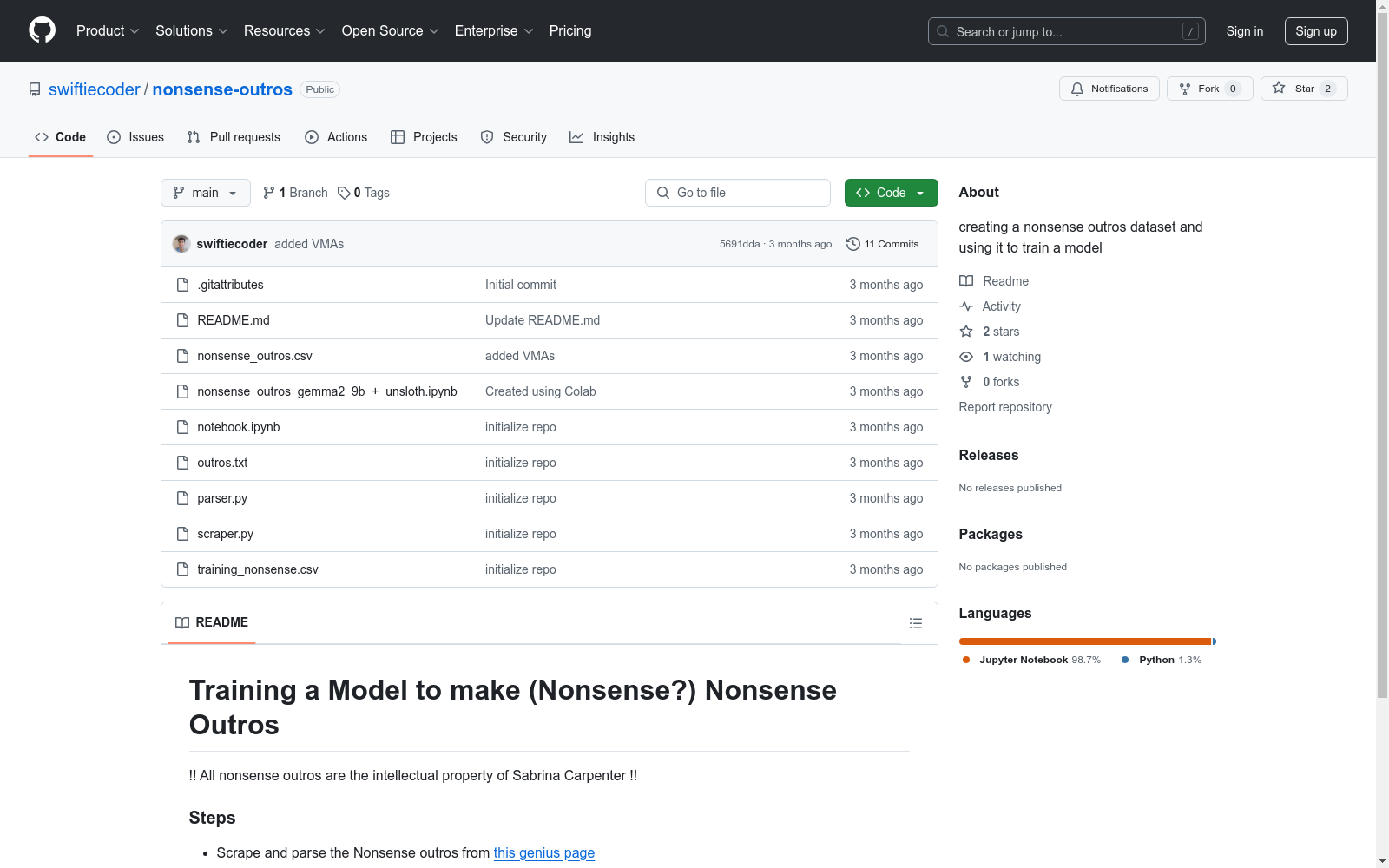This screenshot has width=1389, height=868.
Task: Click the file icon beside README.md
Action: tap(182, 320)
